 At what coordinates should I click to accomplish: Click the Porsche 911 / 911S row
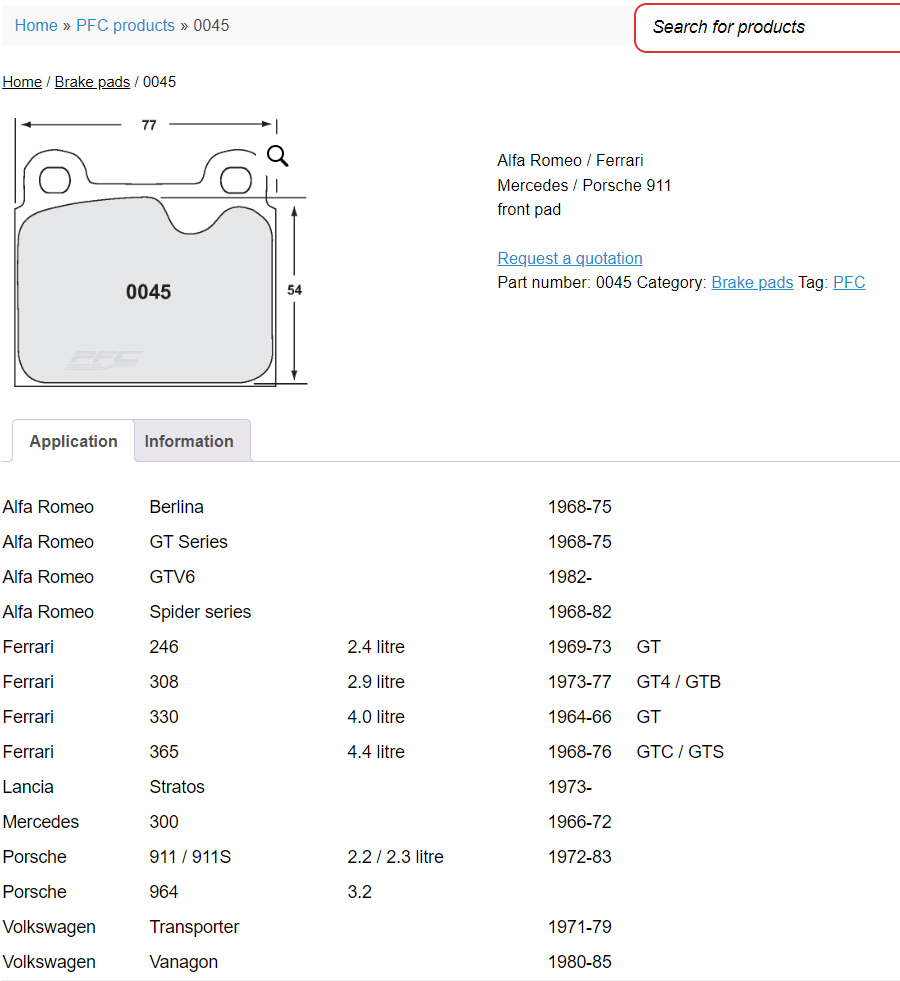click(x=190, y=857)
